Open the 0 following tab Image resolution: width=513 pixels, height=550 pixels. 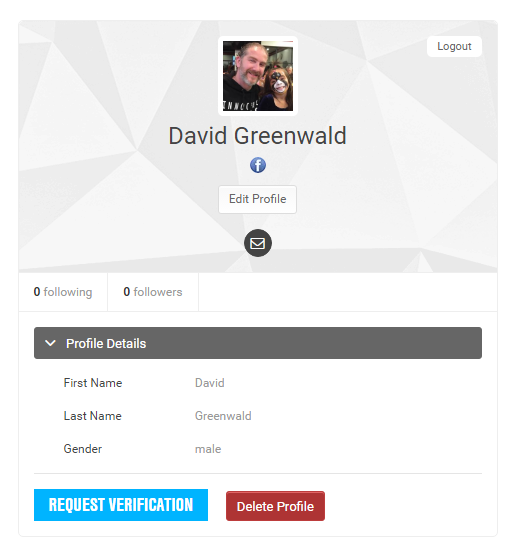[63, 292]
